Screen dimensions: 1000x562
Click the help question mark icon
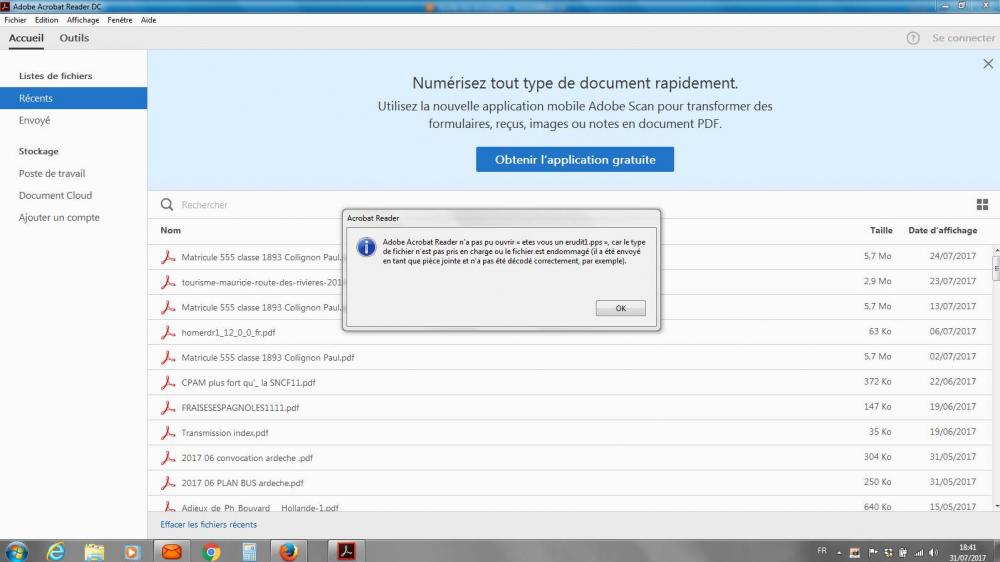913,38
